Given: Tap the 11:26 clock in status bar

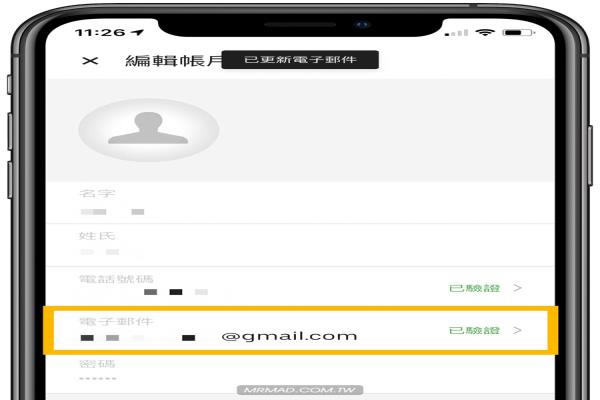Looking at the screenshot, I should tap(100, 33).
